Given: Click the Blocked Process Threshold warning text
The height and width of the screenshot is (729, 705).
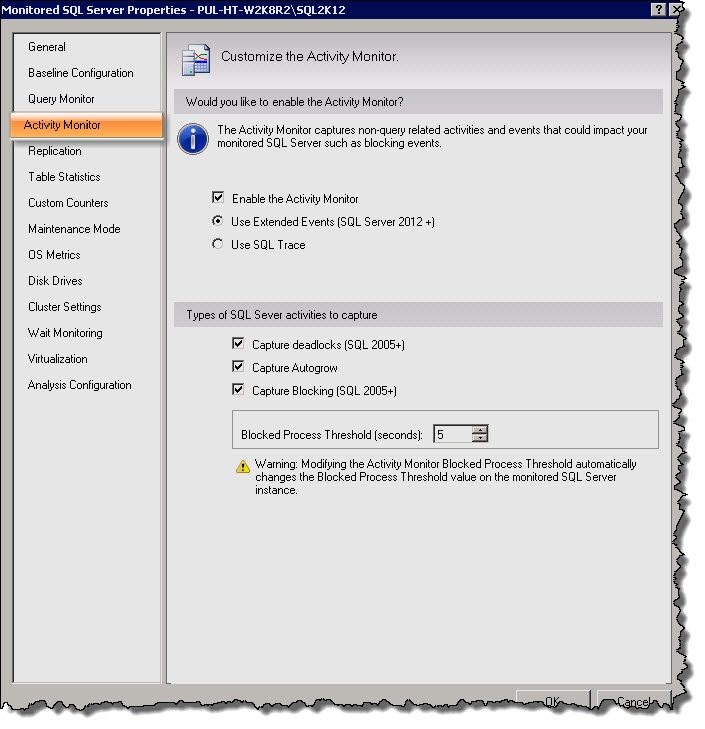Looking at the screenshot, I should tap(446, 477).
